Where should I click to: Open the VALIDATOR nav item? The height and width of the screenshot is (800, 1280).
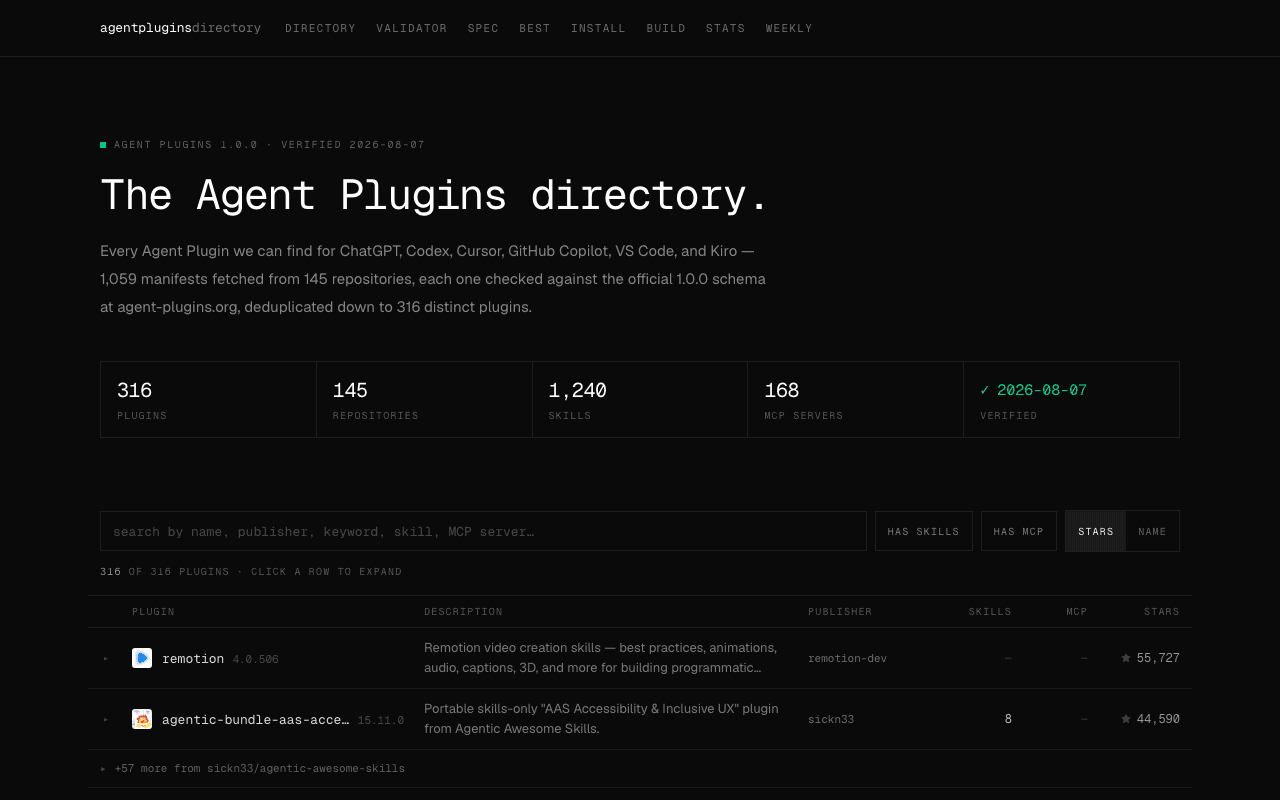point(412,28)
